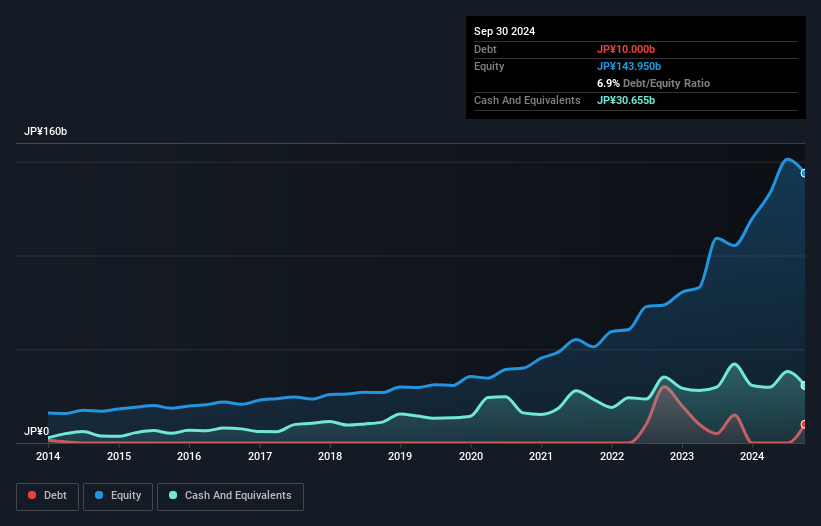
Task: Click the Sep 30 2024 tooltip date
Action: (x=505, y=31)
